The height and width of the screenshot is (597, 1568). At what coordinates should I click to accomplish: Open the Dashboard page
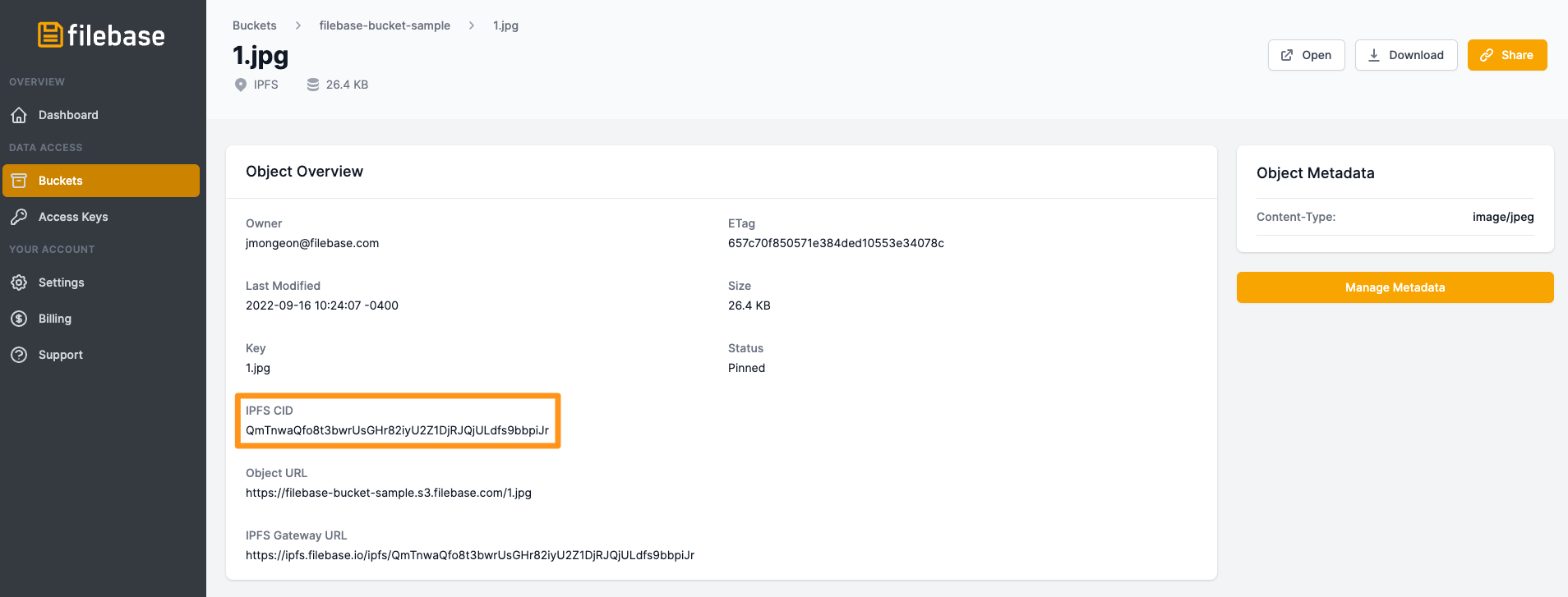pos(101,115)
